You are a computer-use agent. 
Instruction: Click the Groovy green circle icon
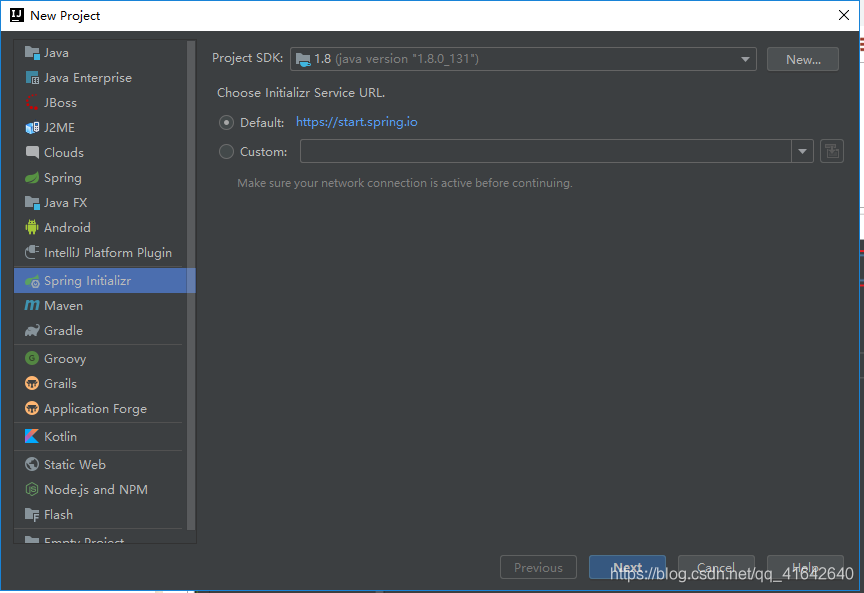[x=32, y=359]
